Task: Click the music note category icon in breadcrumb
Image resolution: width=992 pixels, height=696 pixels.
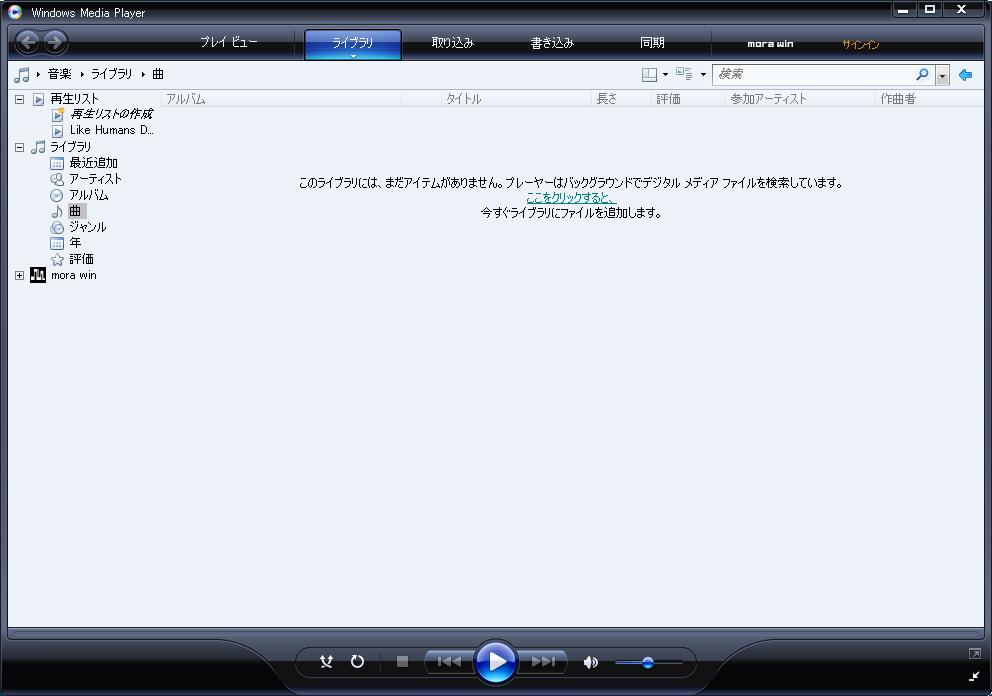Action: (x=22, y=75)
